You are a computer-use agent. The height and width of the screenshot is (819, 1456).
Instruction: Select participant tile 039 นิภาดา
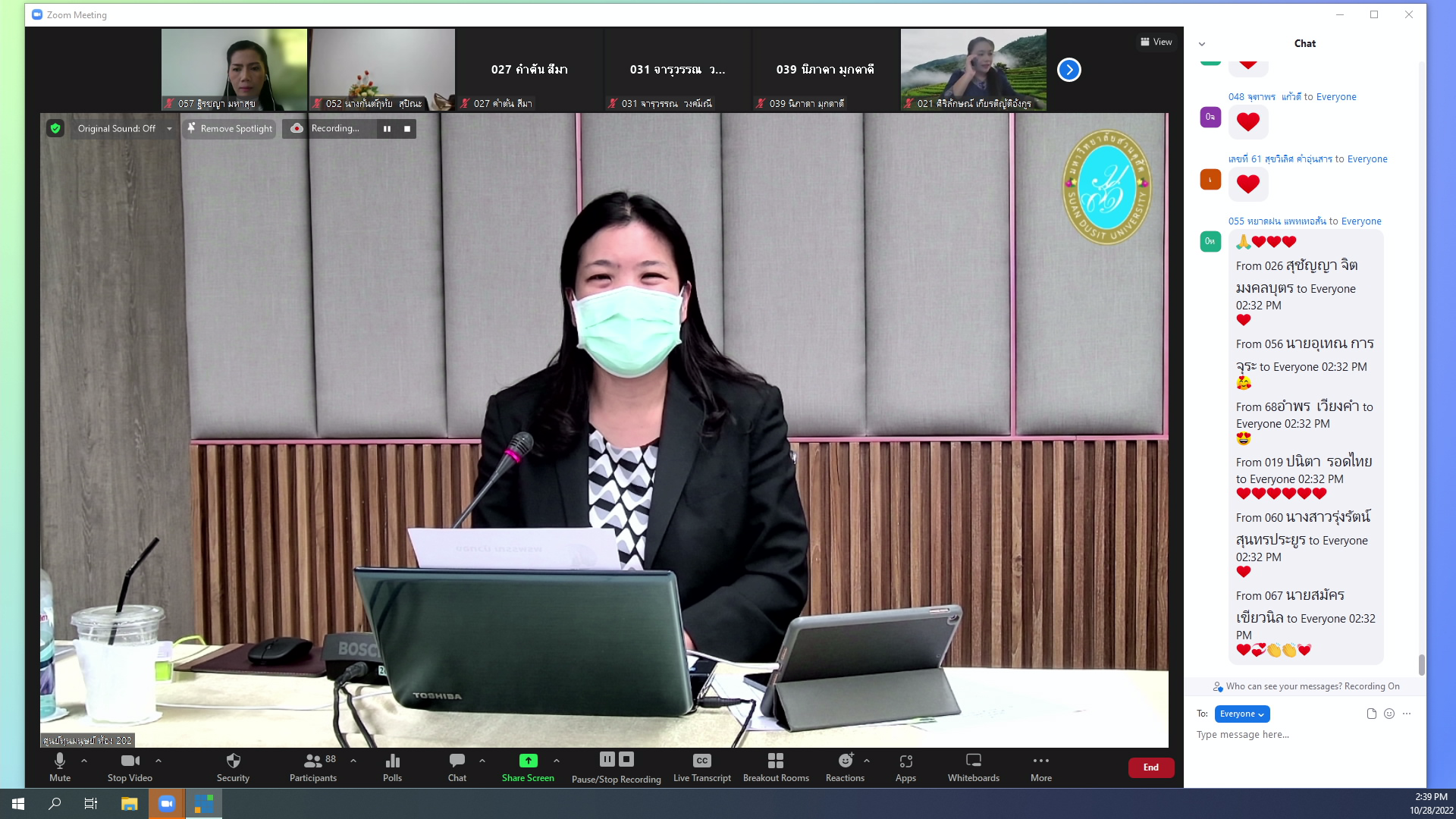tap(825, 70)
